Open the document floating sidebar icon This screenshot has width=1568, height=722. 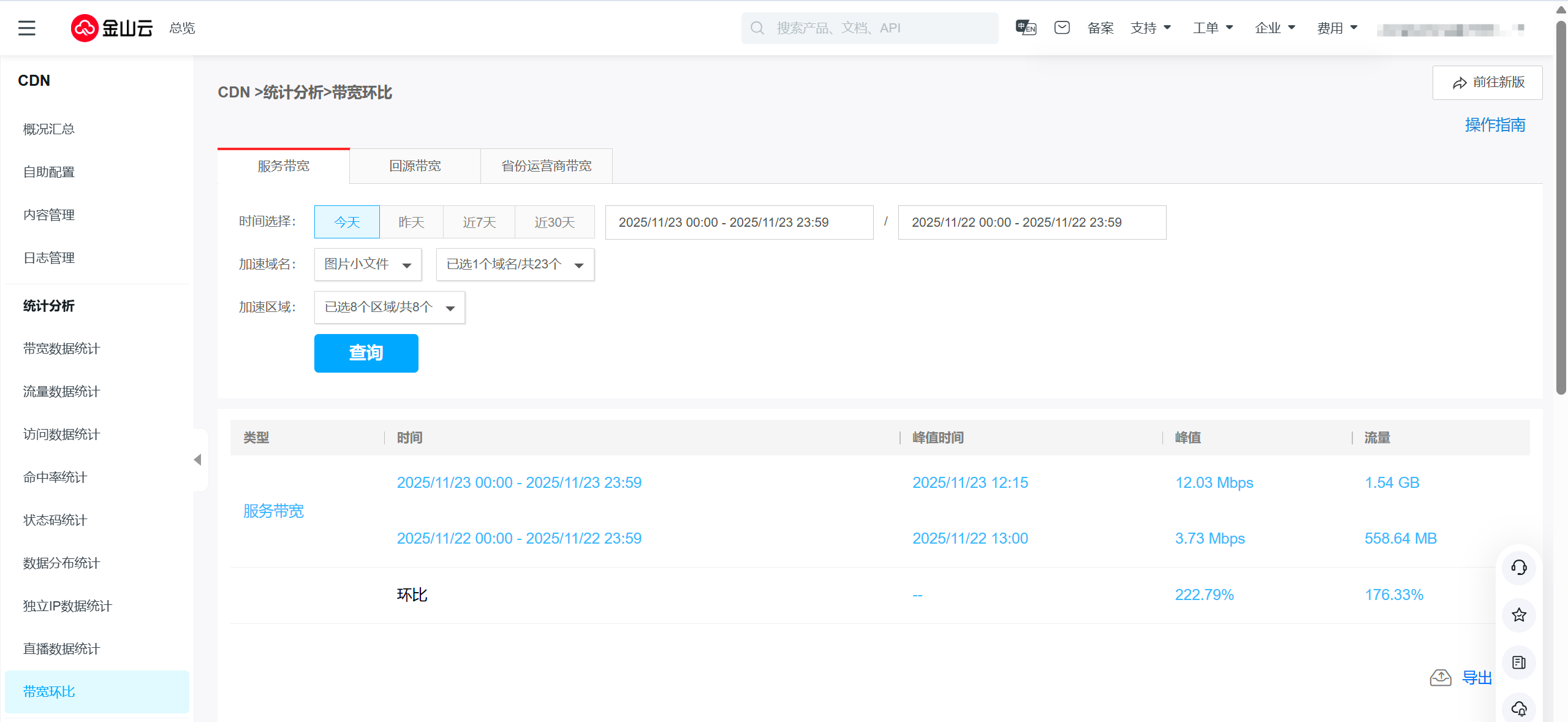coord(1518,663)
